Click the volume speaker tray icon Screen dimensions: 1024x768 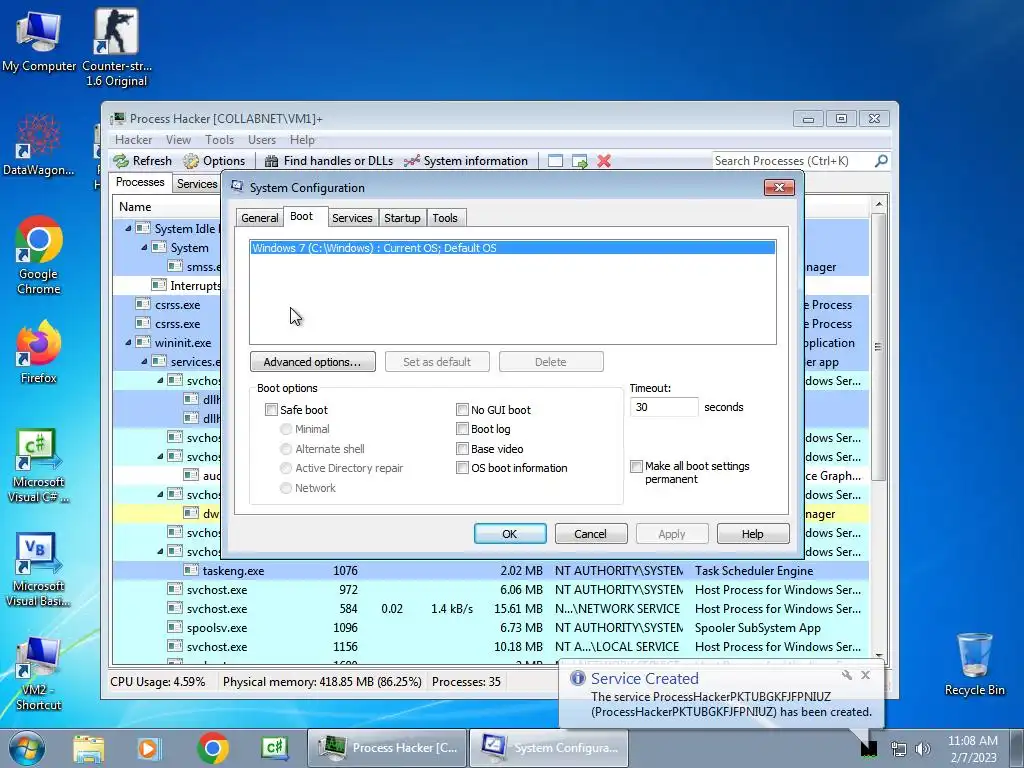tap(923, 749)
